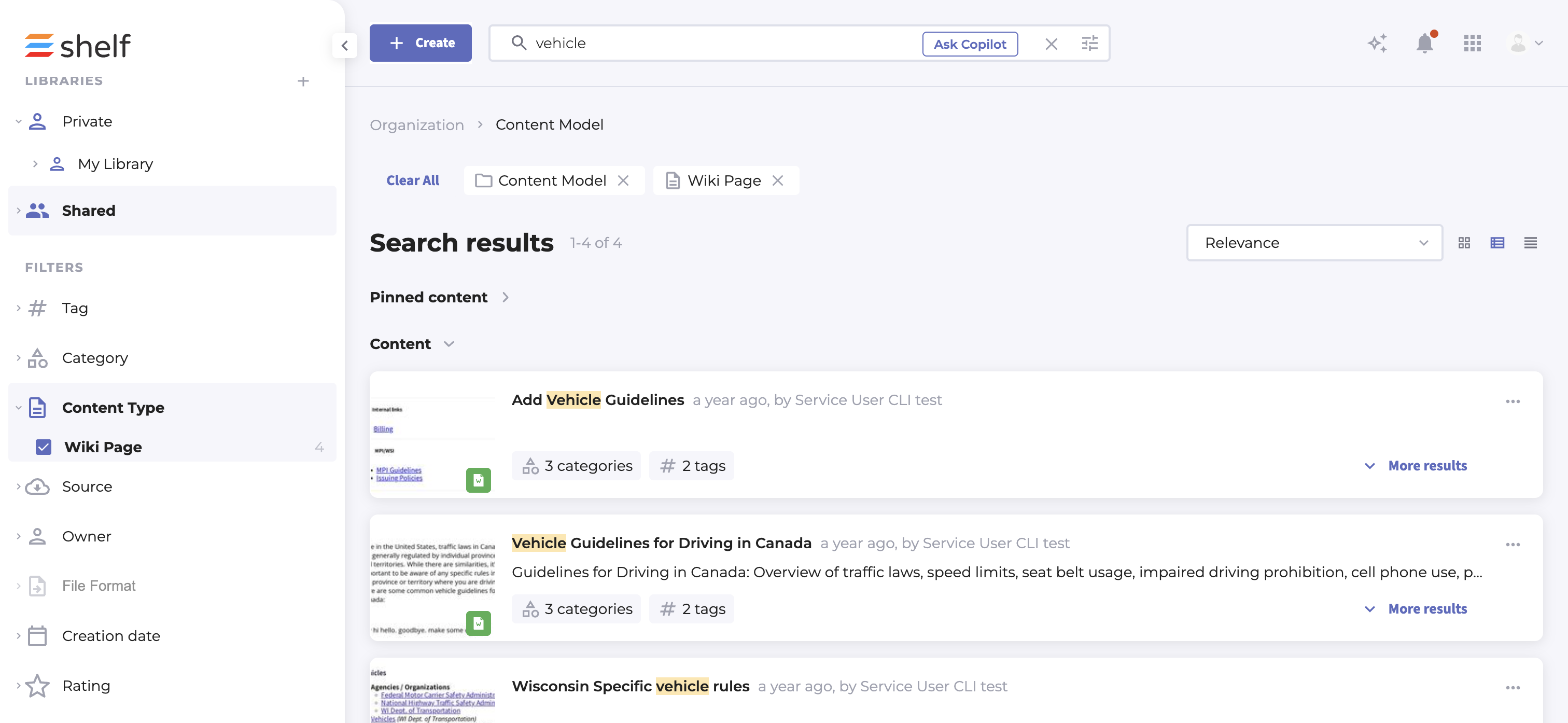
Task: Switch to compact list view
Action: 1530,243
